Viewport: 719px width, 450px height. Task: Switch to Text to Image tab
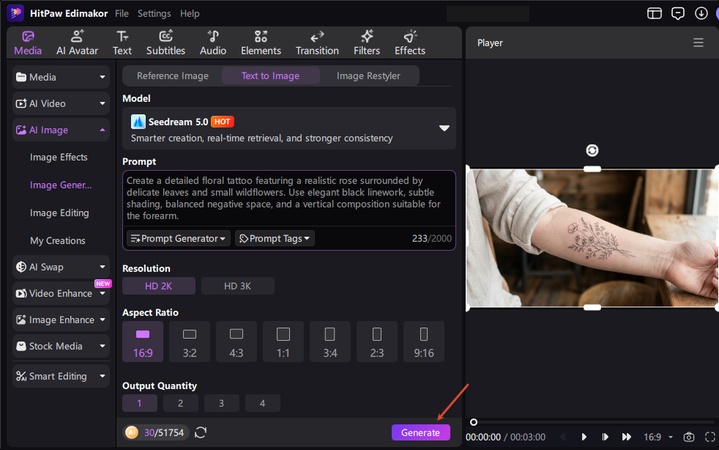[x=271, y=76]
